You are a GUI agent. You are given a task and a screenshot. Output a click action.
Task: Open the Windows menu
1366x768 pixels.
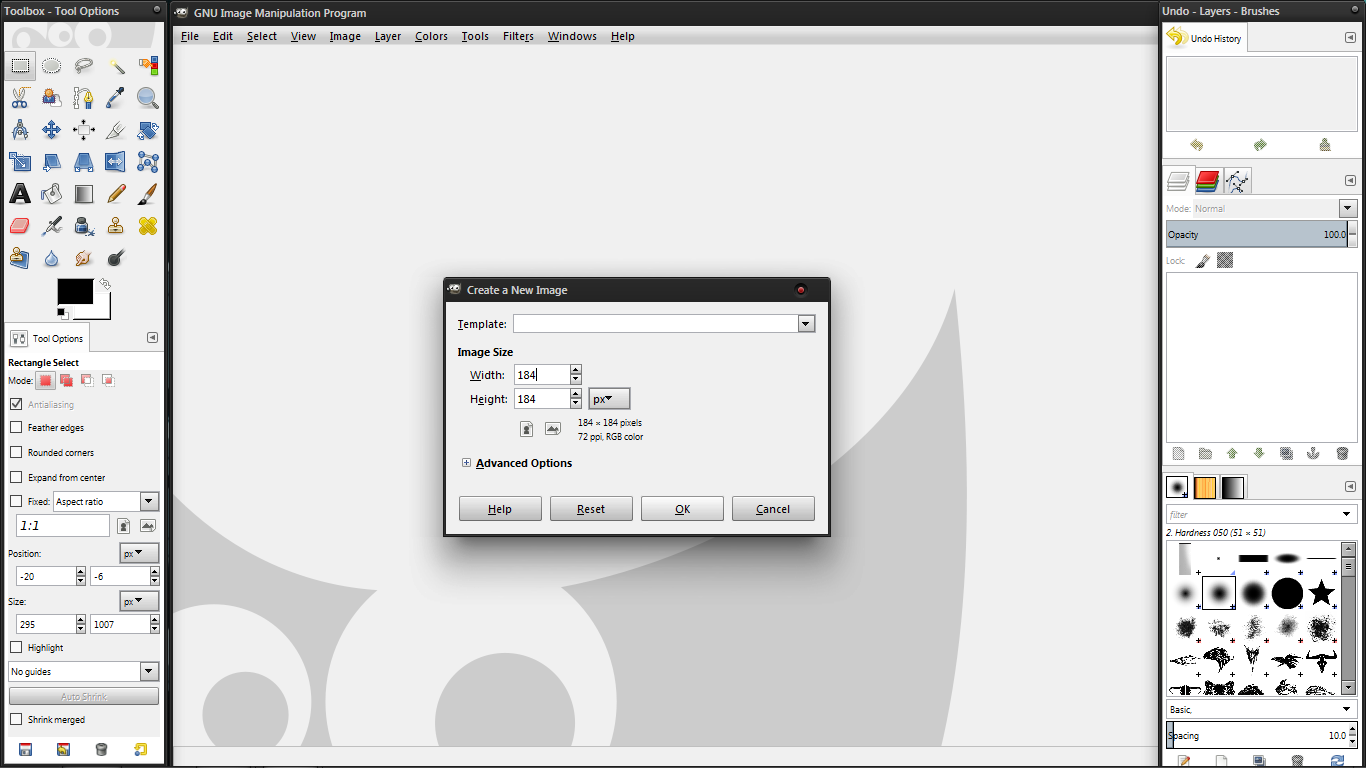pos(572,36)
